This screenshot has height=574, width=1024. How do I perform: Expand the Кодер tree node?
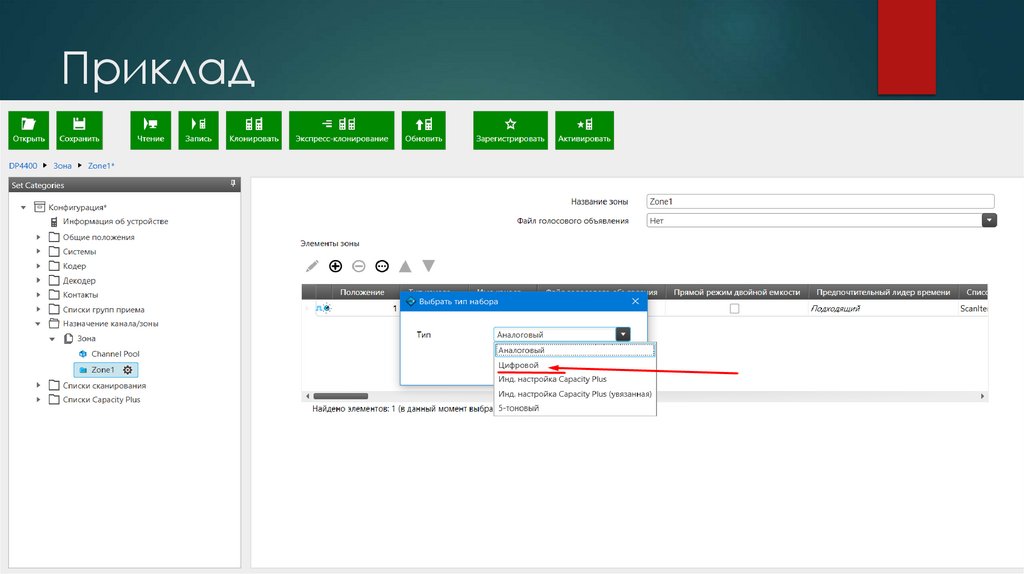(38, 266)
